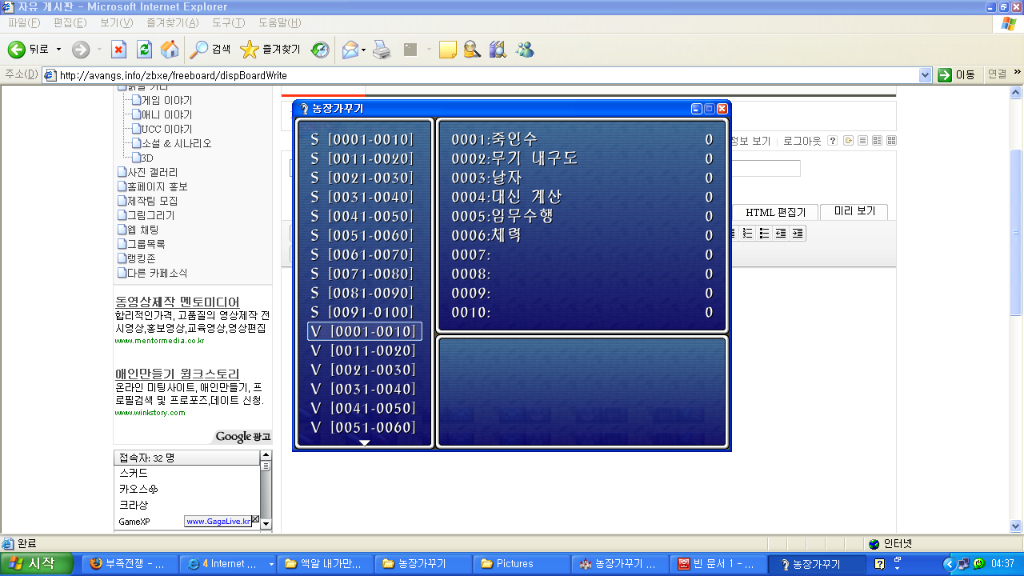Open the 편집(E) menu
Screen dimensions: 1024x576
pos(70,23)
